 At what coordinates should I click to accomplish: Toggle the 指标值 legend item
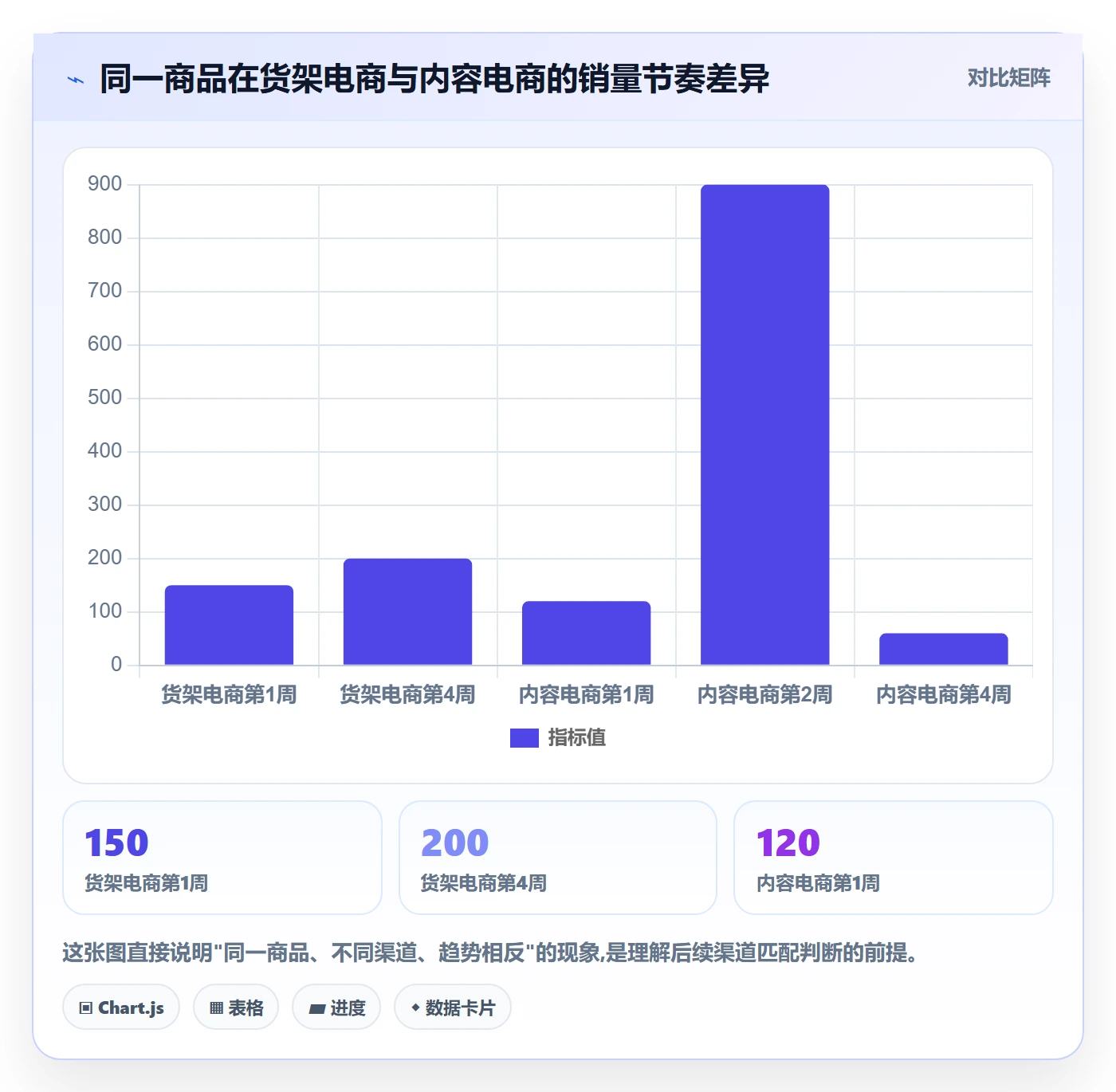(558, 738)
